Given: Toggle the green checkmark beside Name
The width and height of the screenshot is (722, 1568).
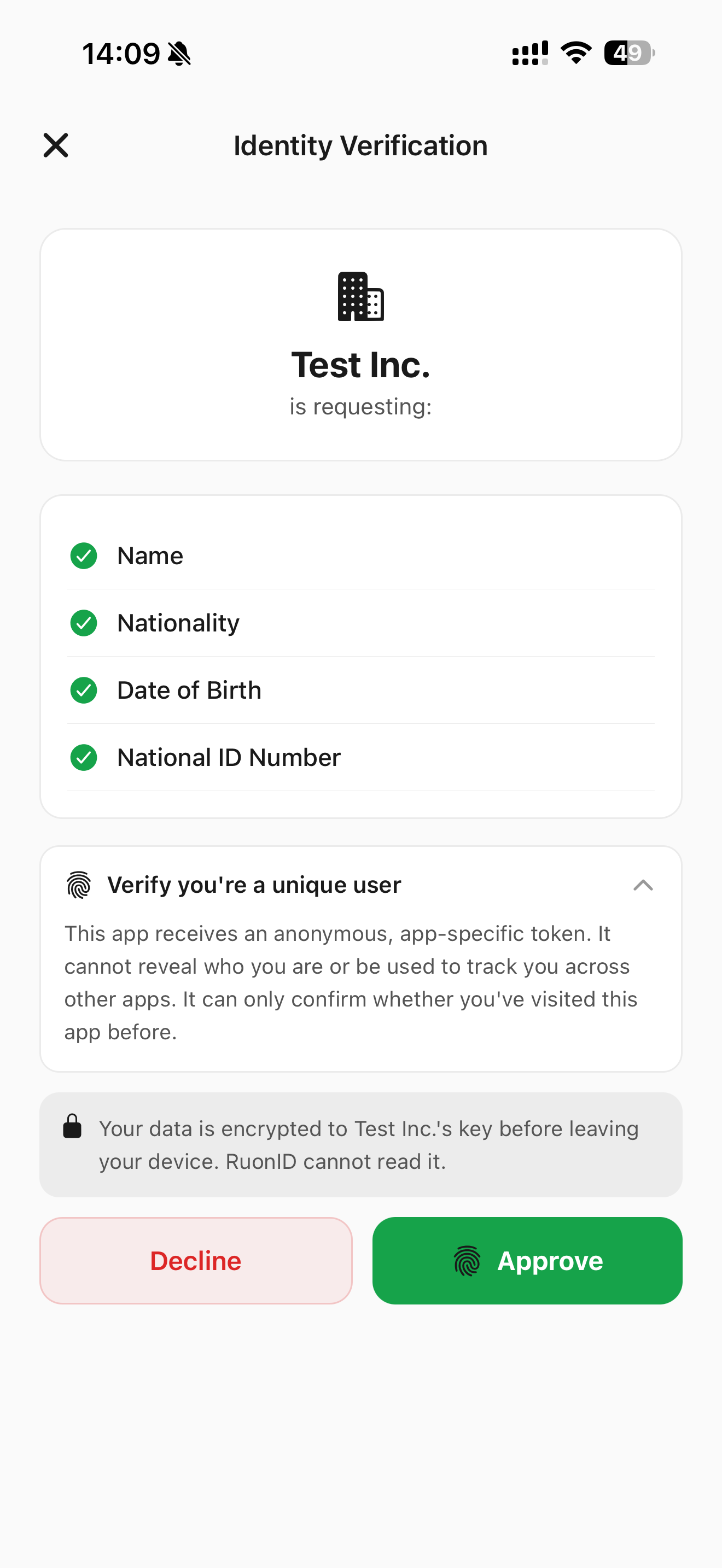Looking at the screenshot, I should coord(83,555).
